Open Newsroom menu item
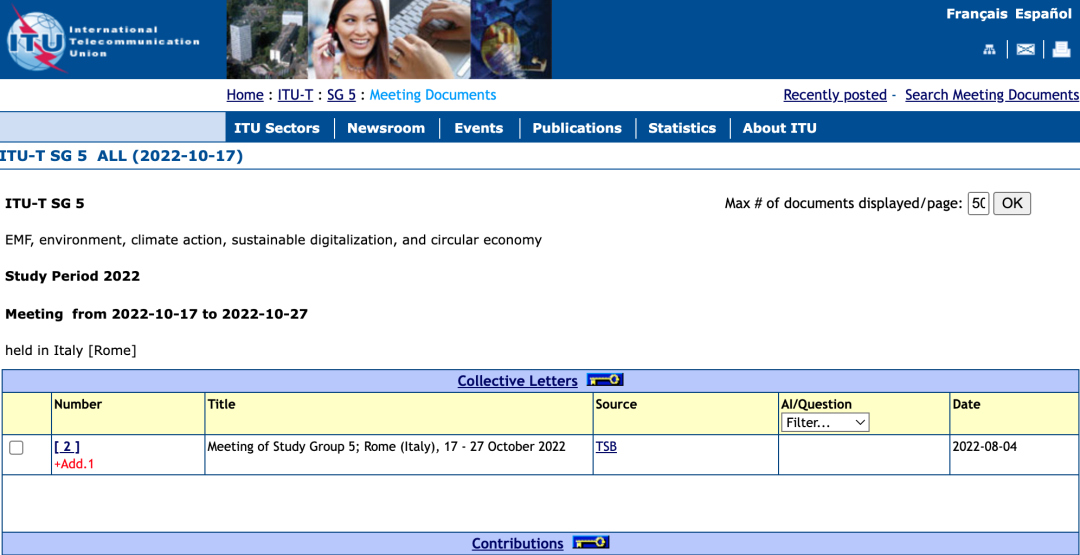The width and height of the screenshot is (1080, 555). click(x=386, y=128)
